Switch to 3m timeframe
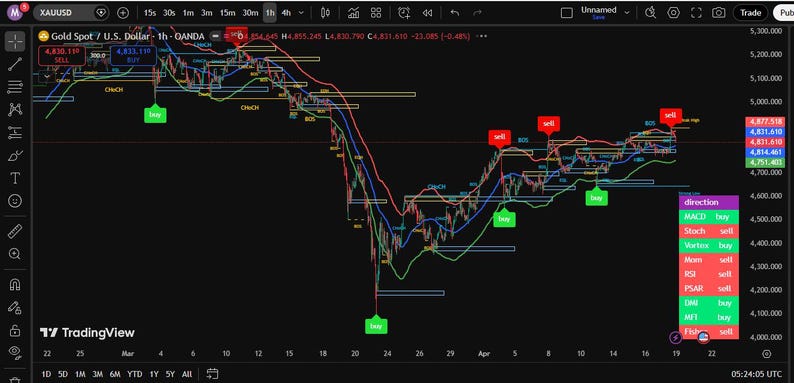The height and width of the screenshot is (383, 794). tap(207, 13)
